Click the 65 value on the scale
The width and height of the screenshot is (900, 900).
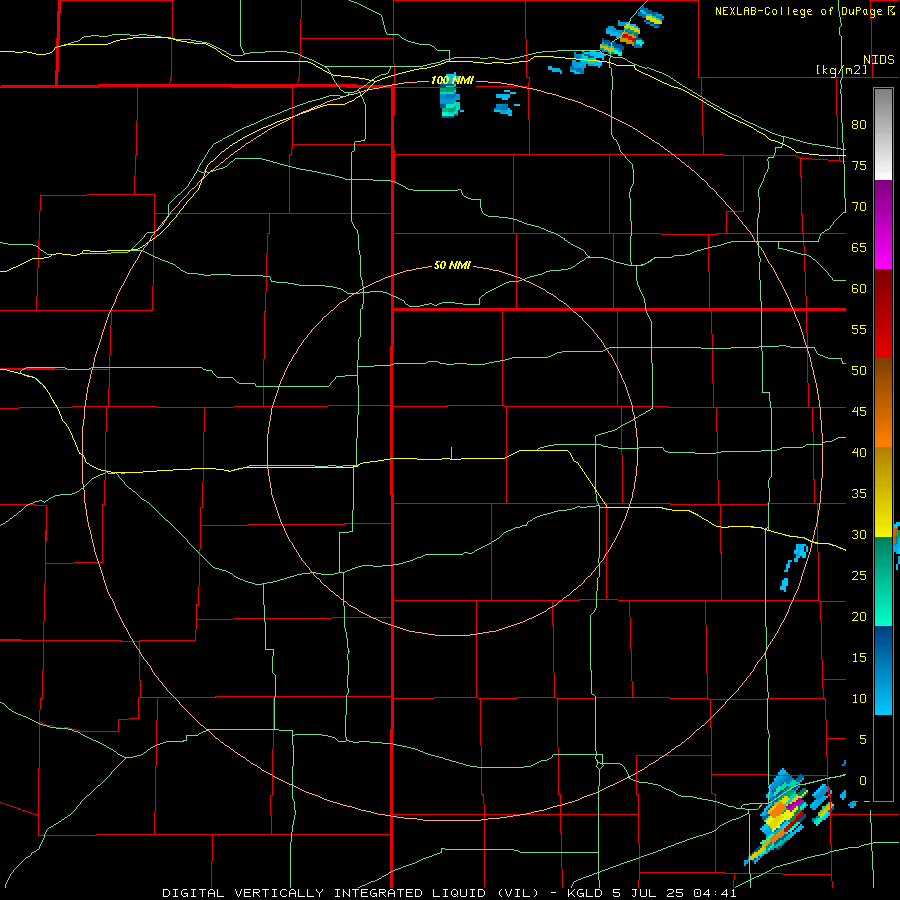click(859, 247)
